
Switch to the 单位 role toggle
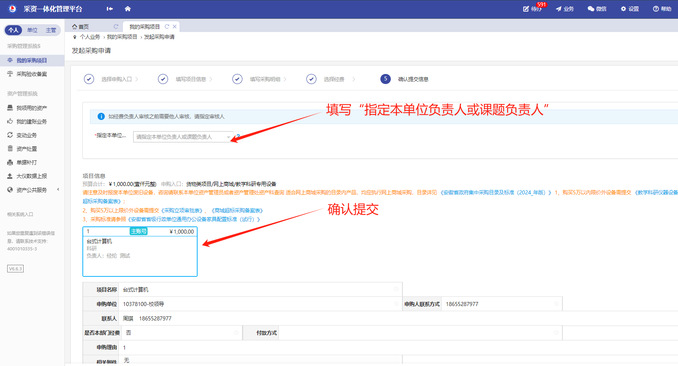point(32,30)
